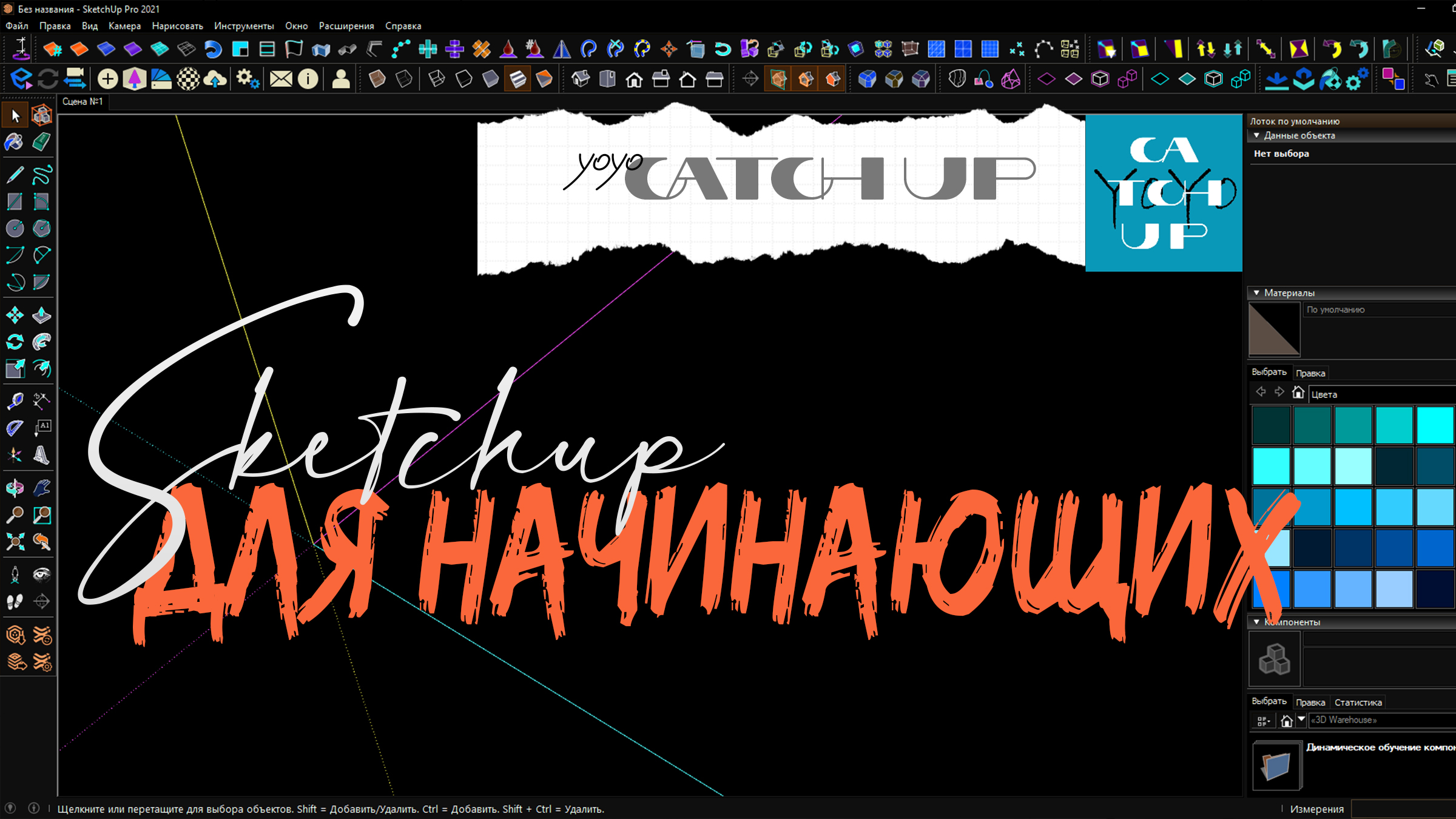Viewport: 1456px width, 819px height.
Task: Select the Zoom Extents tool
Action: tap(15, 542)
